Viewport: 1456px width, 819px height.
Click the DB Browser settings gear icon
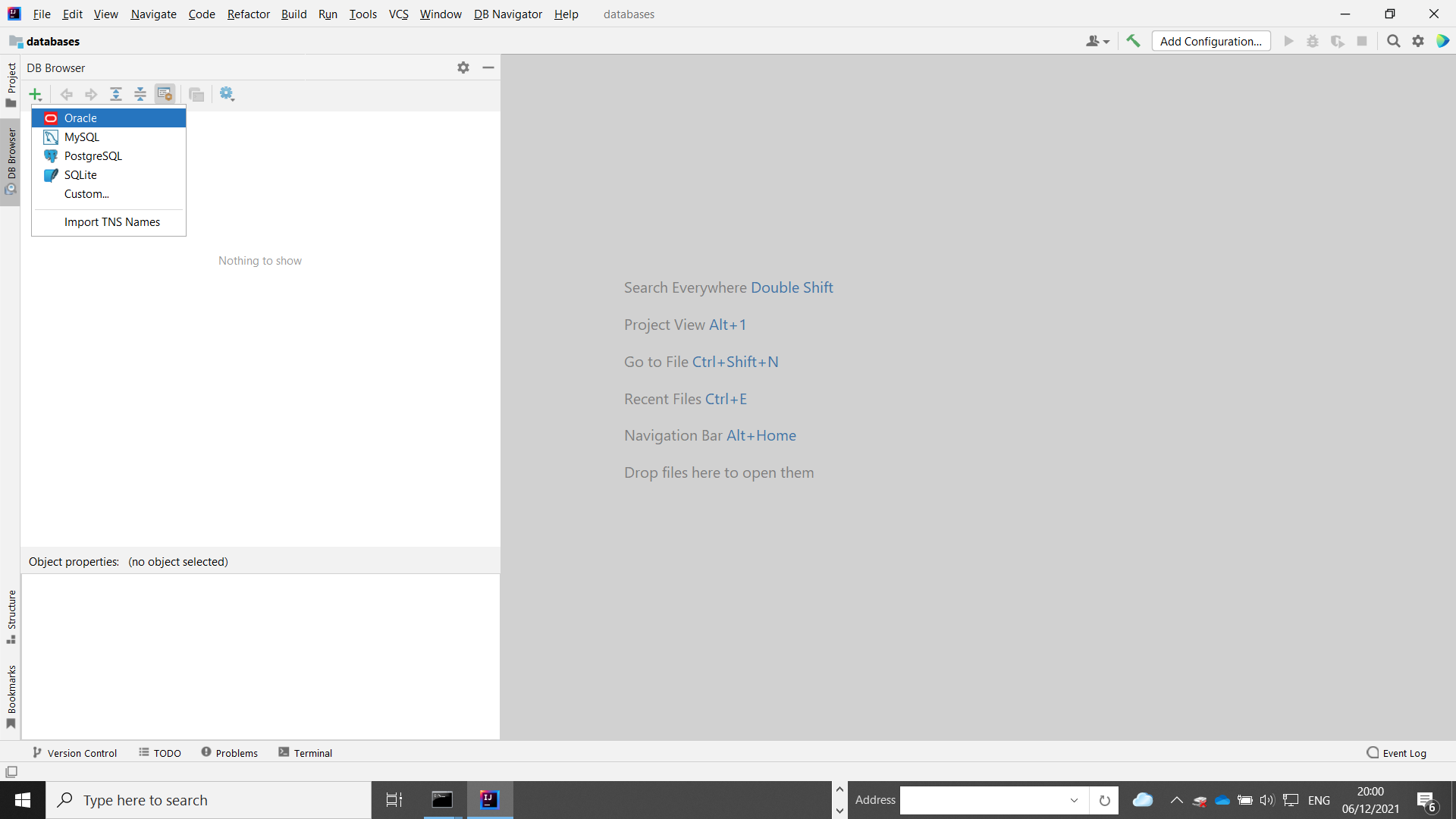463,67
